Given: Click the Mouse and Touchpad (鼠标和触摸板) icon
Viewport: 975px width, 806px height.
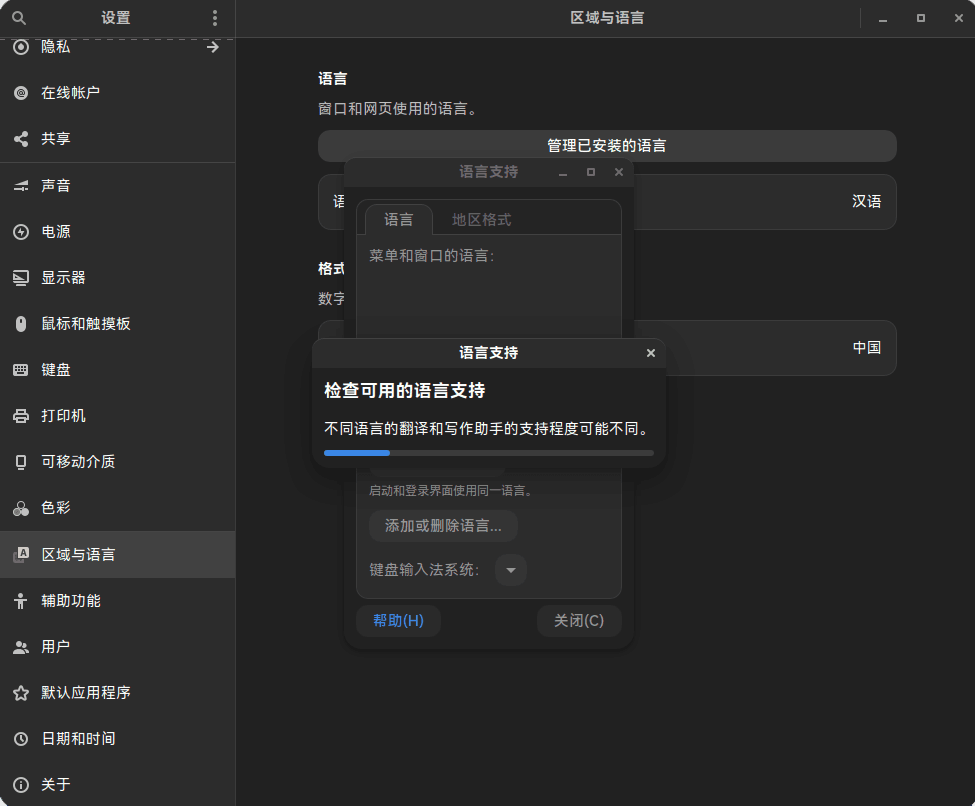Looking at the screenshot, I should tap(22, 323).
